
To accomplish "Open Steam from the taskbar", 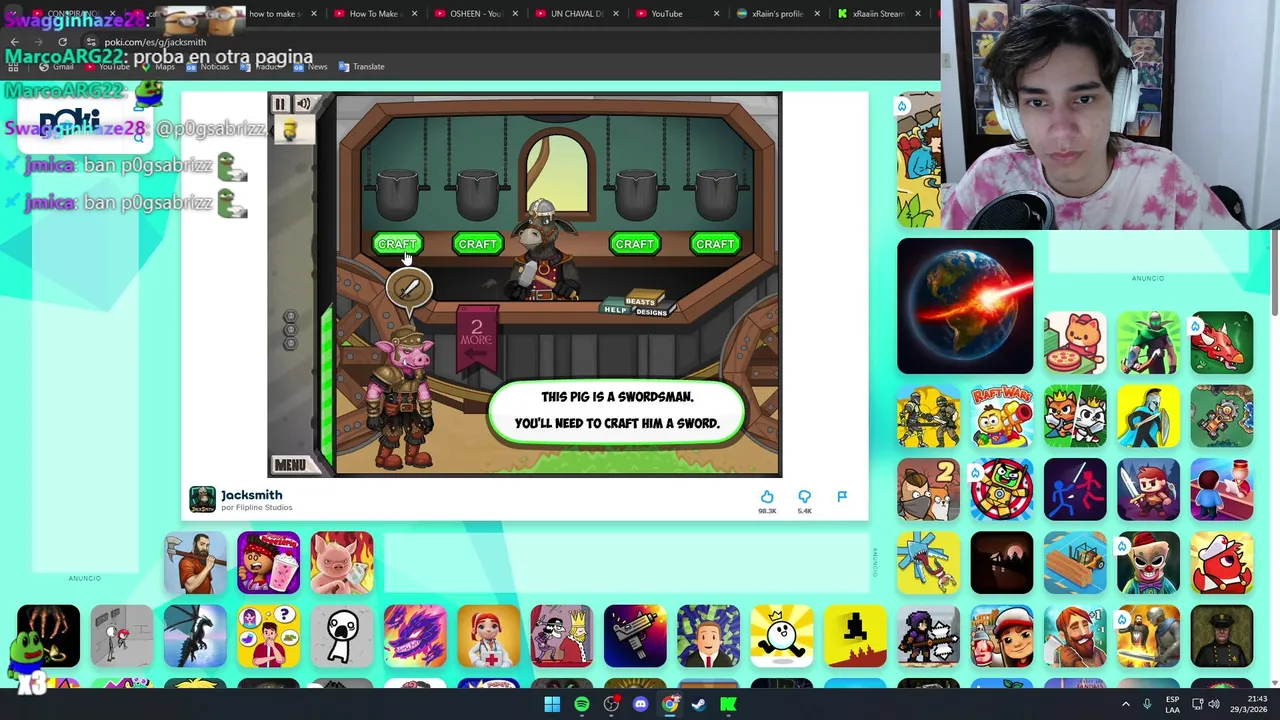I will (x=699, y=704).
